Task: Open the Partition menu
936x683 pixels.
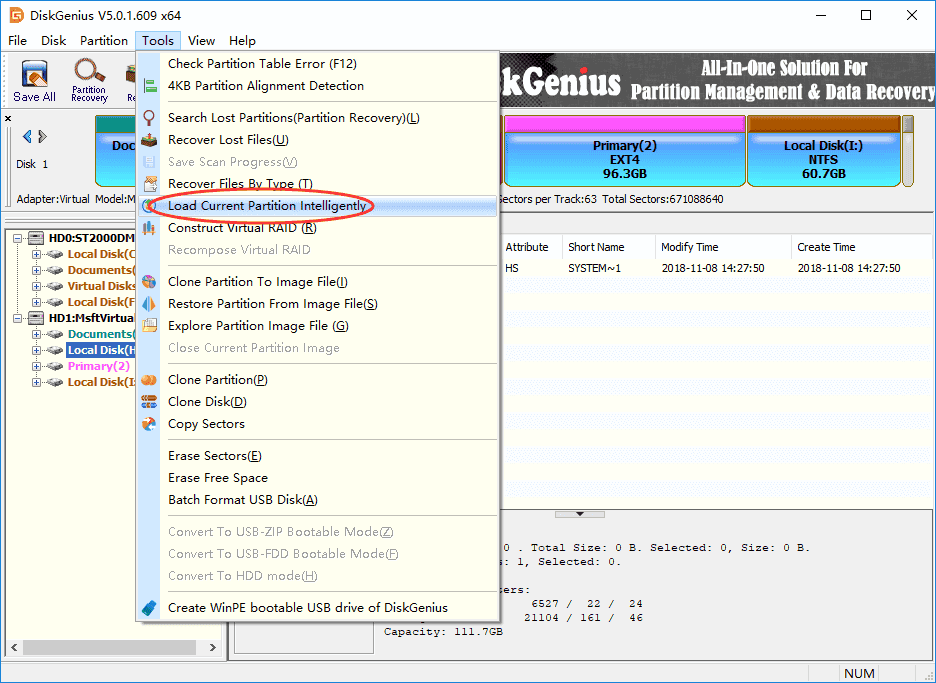Action: pyautogui.click(x=103, y=41)
